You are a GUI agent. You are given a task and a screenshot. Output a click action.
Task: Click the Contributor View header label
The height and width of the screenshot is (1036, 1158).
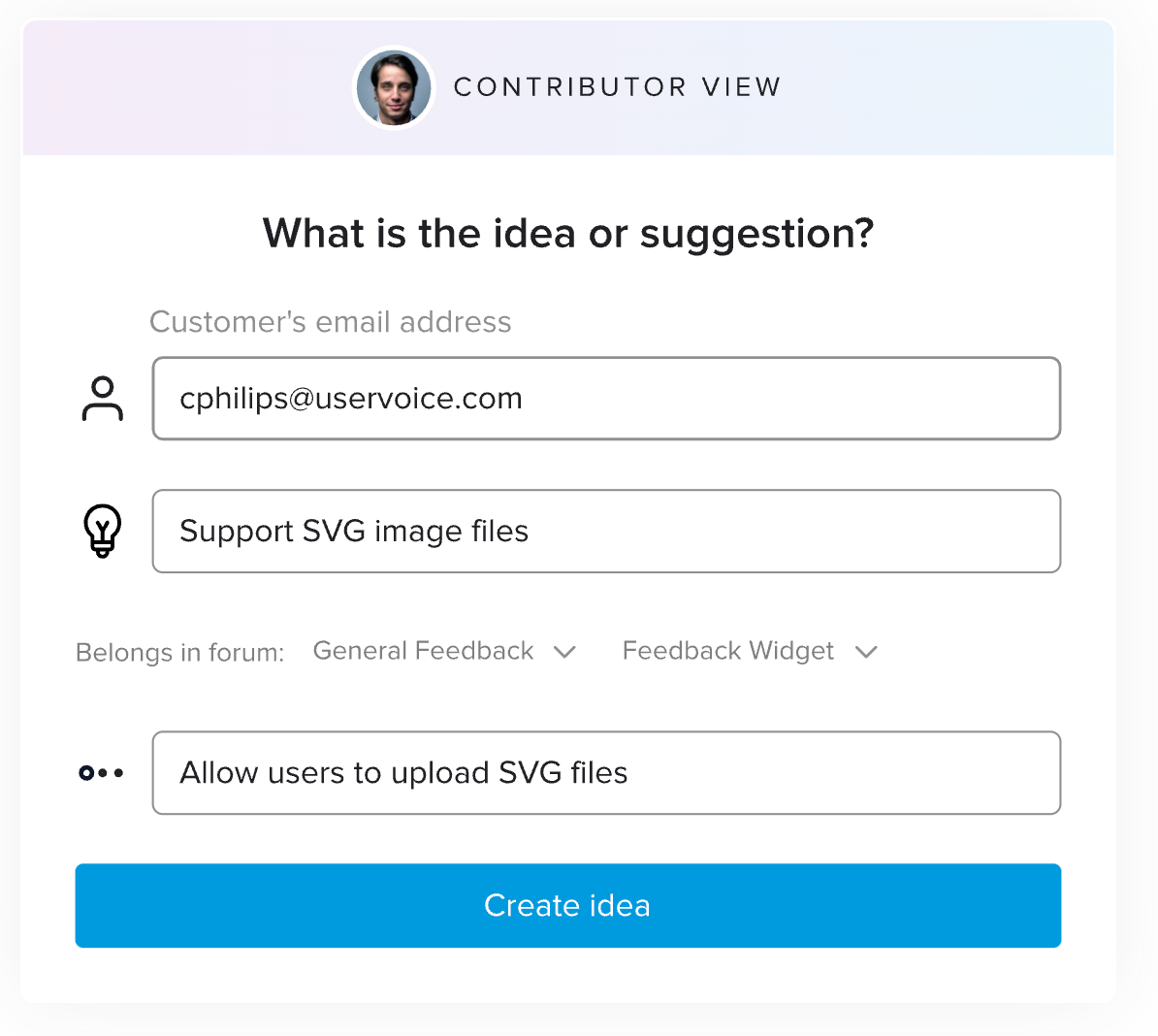(618, 87)
